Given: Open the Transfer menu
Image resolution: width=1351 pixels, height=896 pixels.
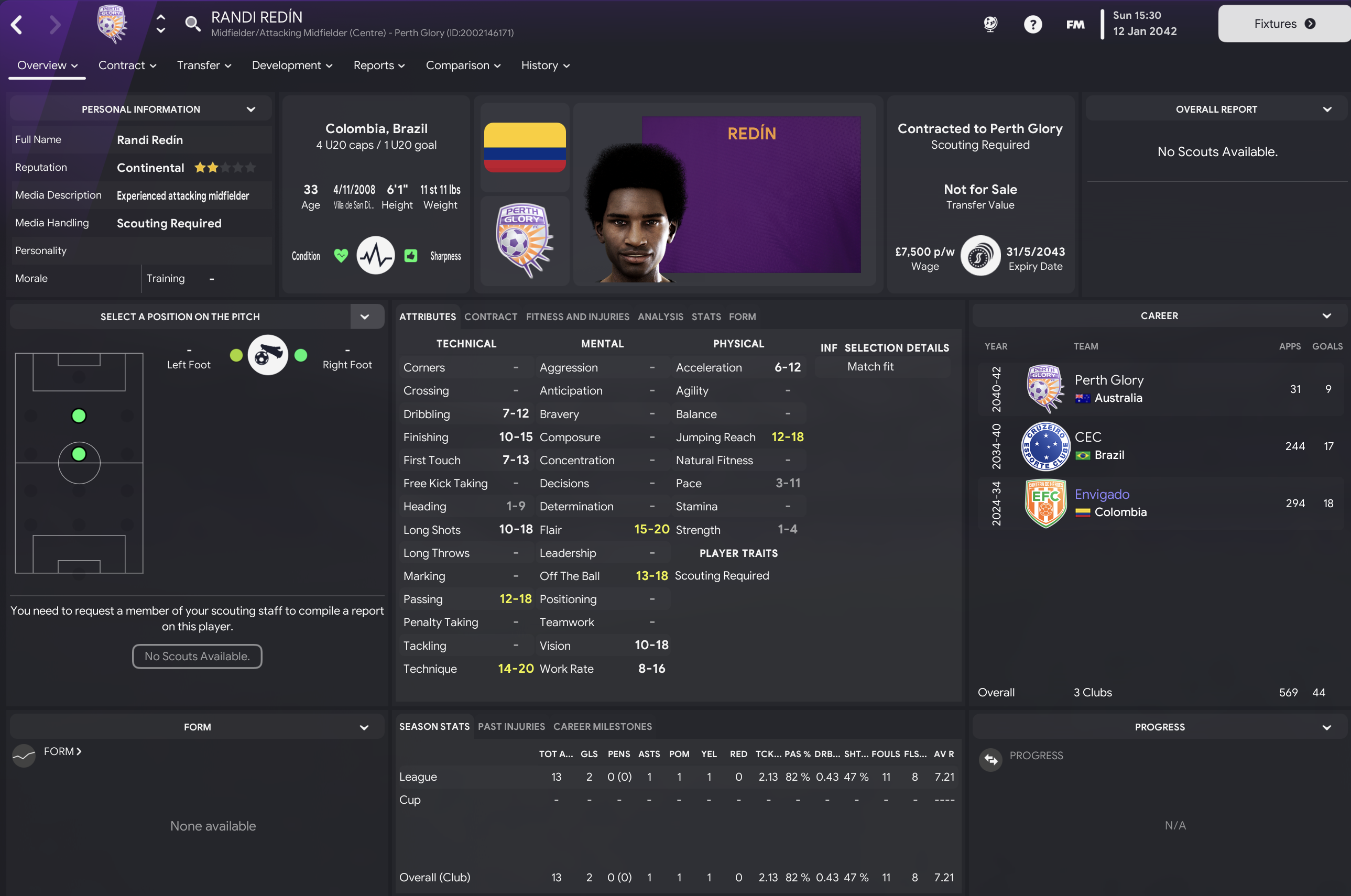Looking at the screenshot, I should (x=204, y=65).
